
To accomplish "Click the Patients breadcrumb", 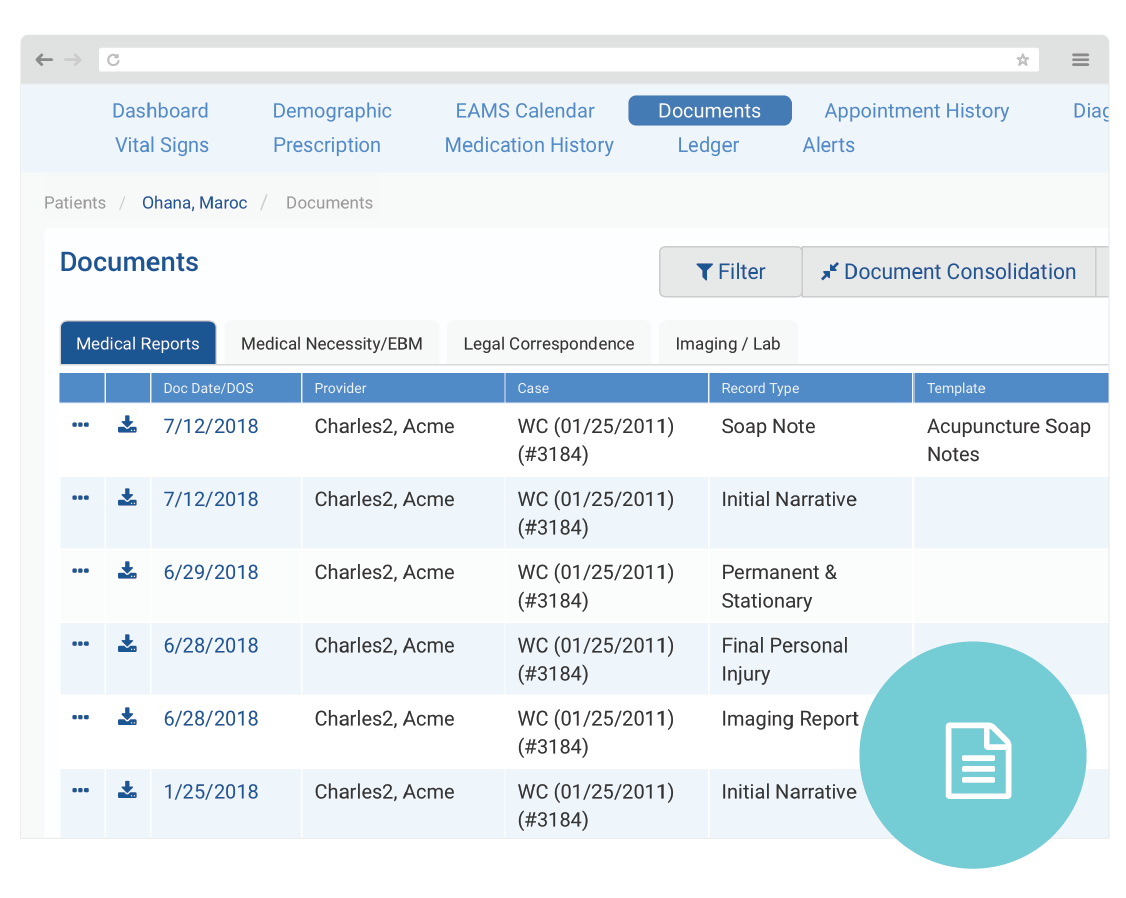I will (x=75, y=202).
